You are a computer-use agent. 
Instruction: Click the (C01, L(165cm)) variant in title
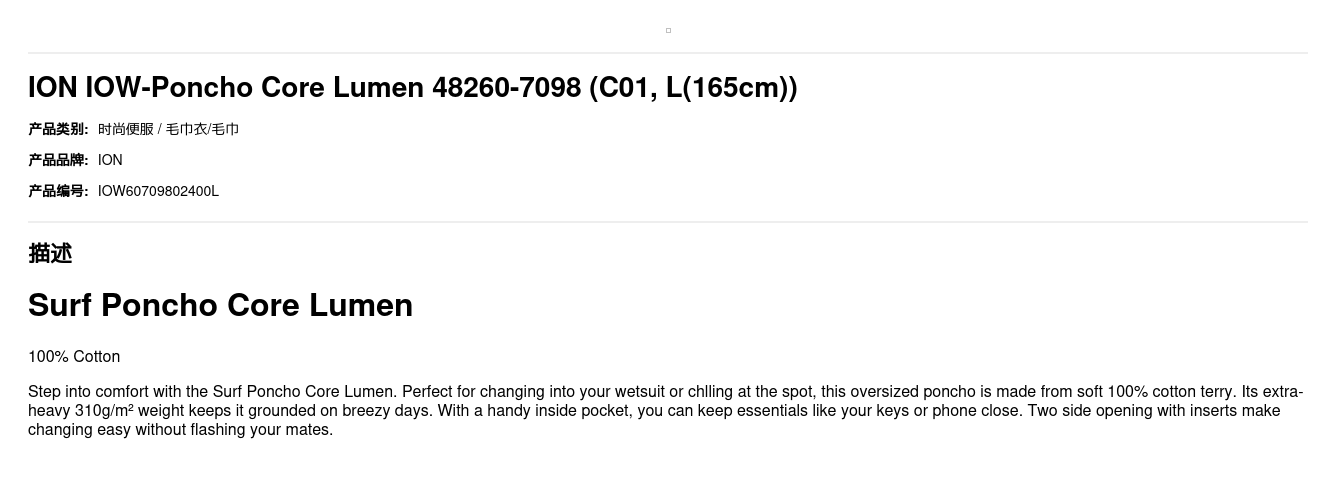(693, 88)
